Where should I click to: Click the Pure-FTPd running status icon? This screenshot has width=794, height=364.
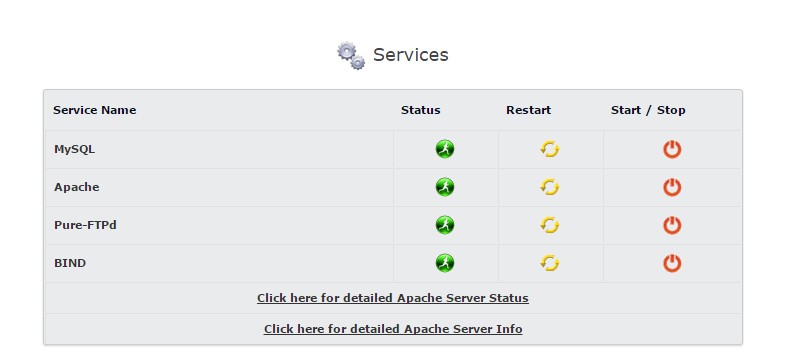(x=445, y=225)
